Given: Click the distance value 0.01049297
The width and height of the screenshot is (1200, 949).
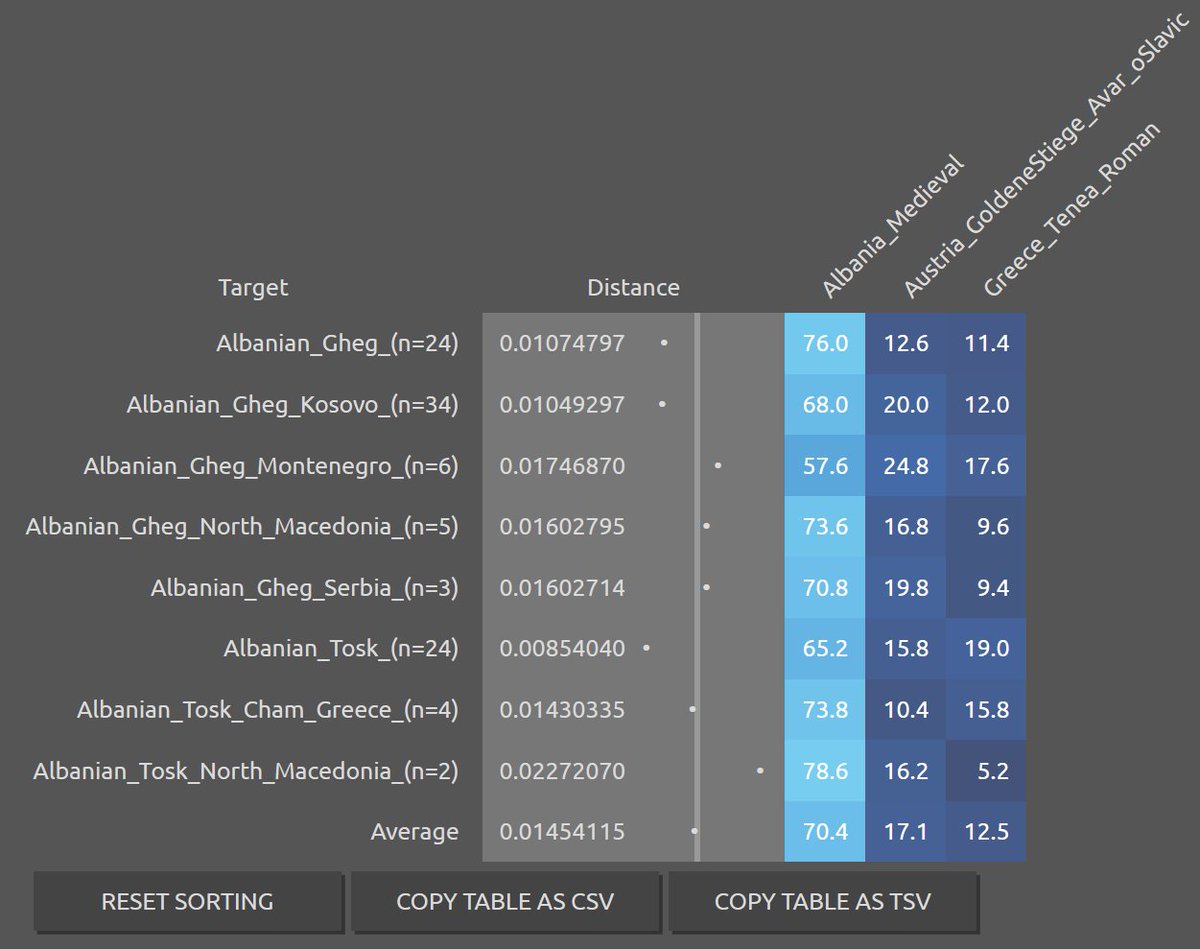Looking at the screenshot, I should coord(562,405).
